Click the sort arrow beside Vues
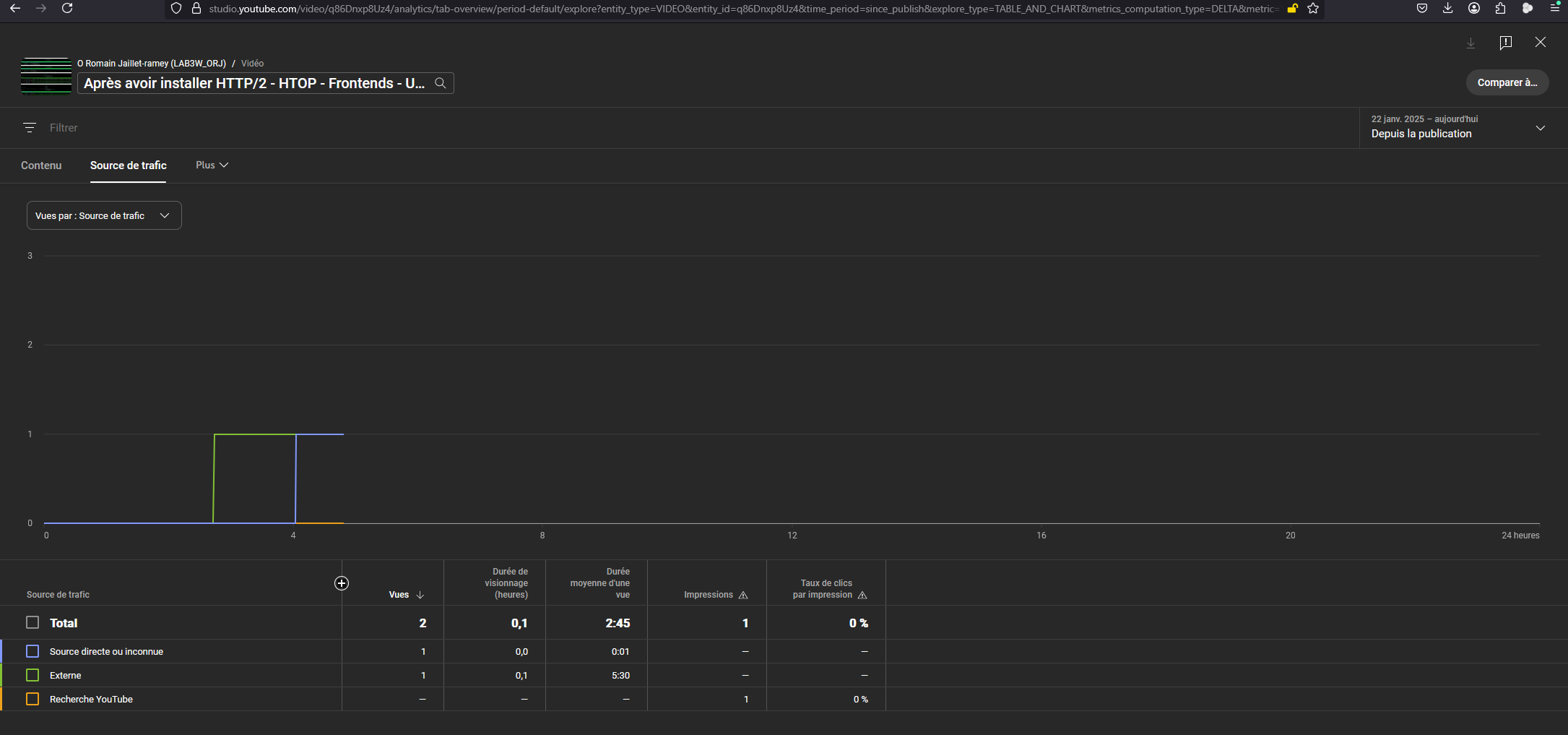This screenshot has width=1568, height=735. (420, 595)
